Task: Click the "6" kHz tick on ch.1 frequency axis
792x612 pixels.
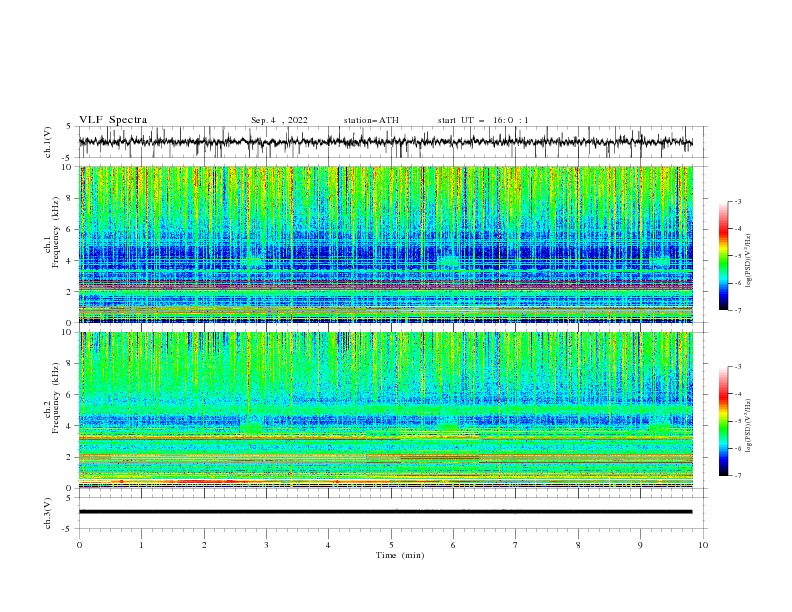Action: [x=69, y=229]
